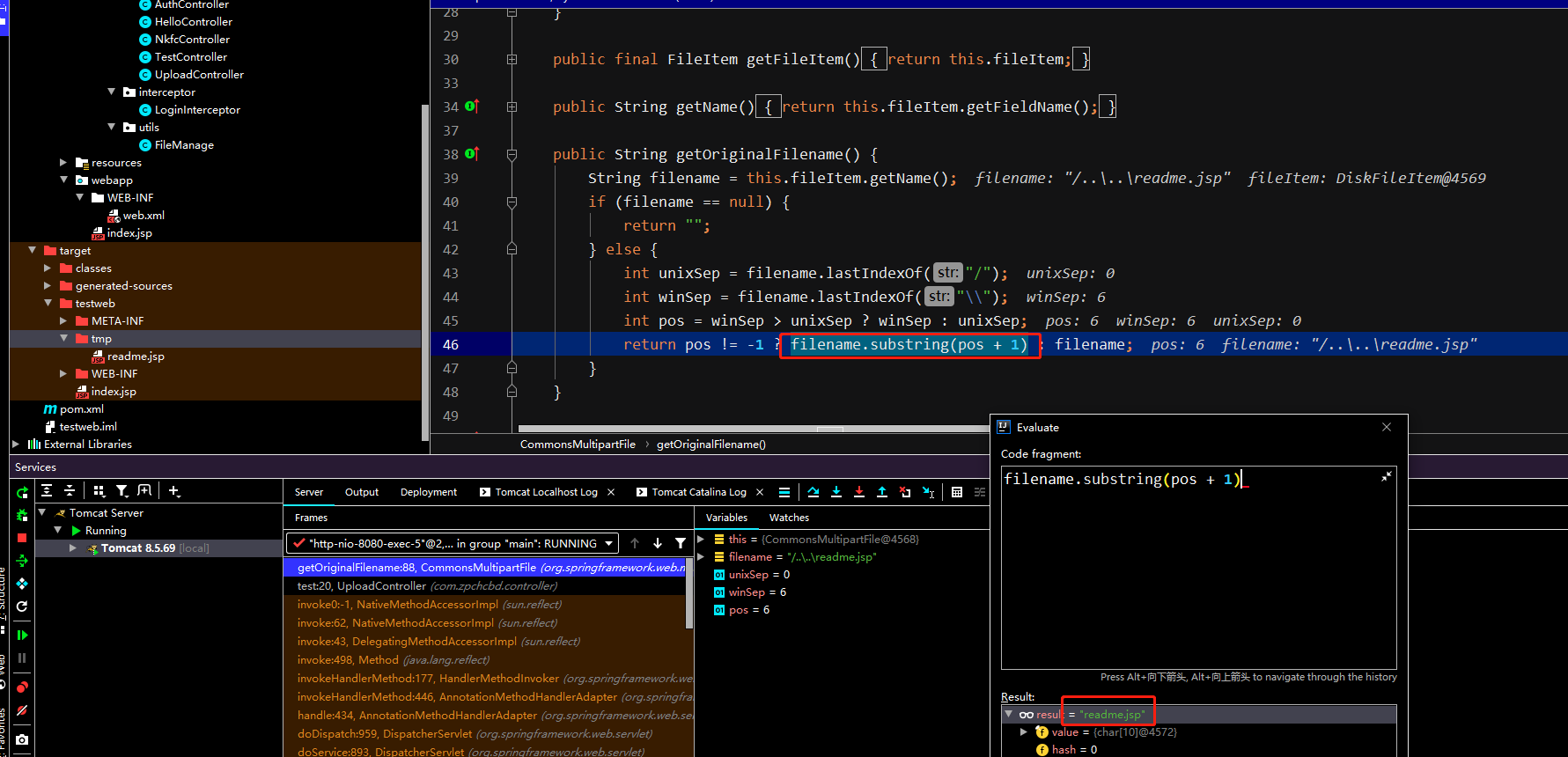
Task: Click getOriginalFilename() in the editor breadcrumb
Action: (711, 444)
